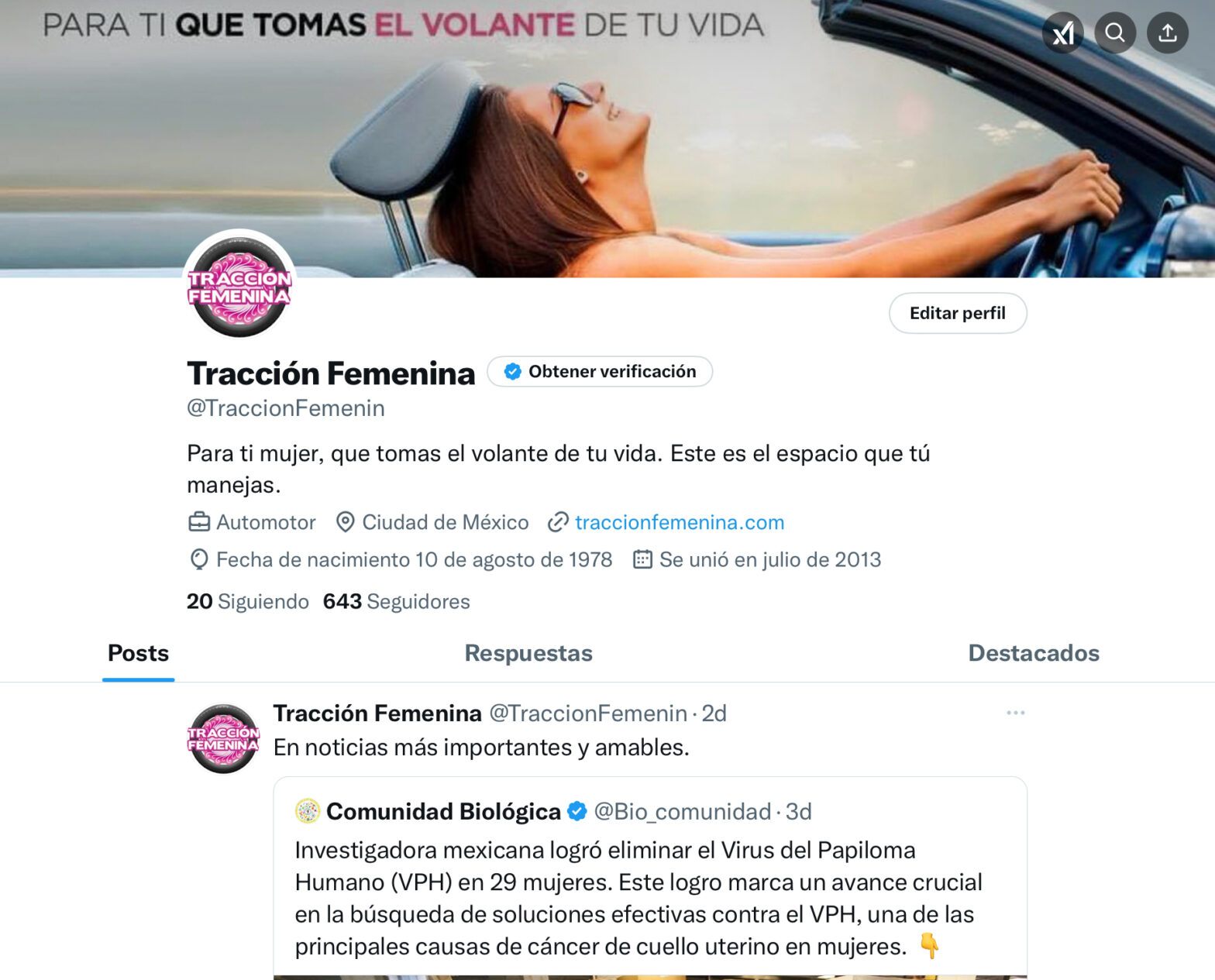Image resolution: width=1215 pixels, height=980 pixels.
Task: Click the Comunidad Biológica verified badge
Action: point(577,811)
